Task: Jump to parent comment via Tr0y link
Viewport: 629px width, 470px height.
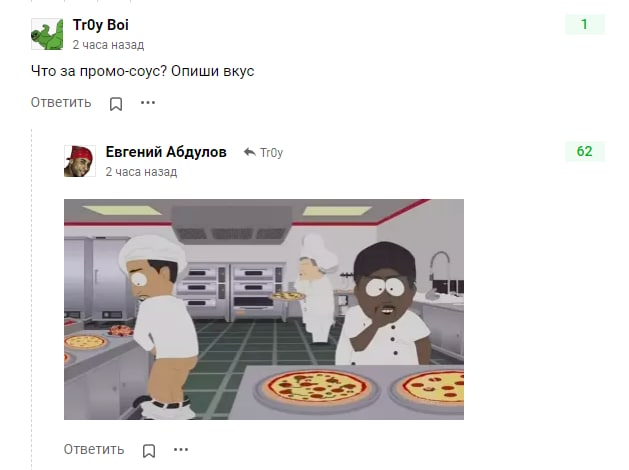Action: click(271, 153)
